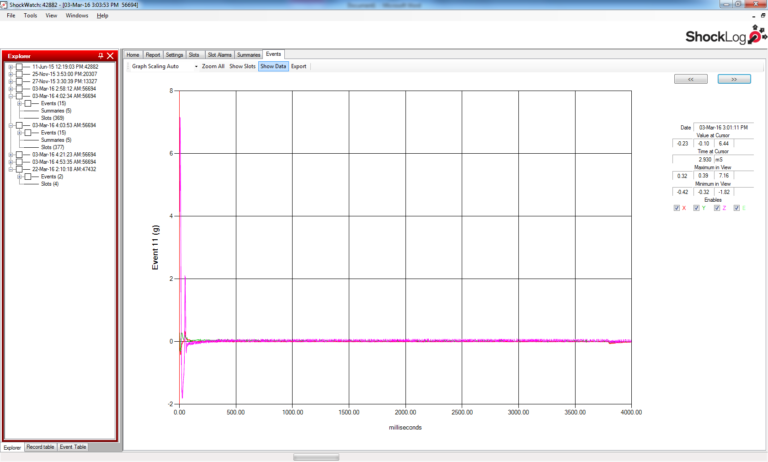
Task: Click the ShockWatch title bar app icon
Action: (5, 5)
